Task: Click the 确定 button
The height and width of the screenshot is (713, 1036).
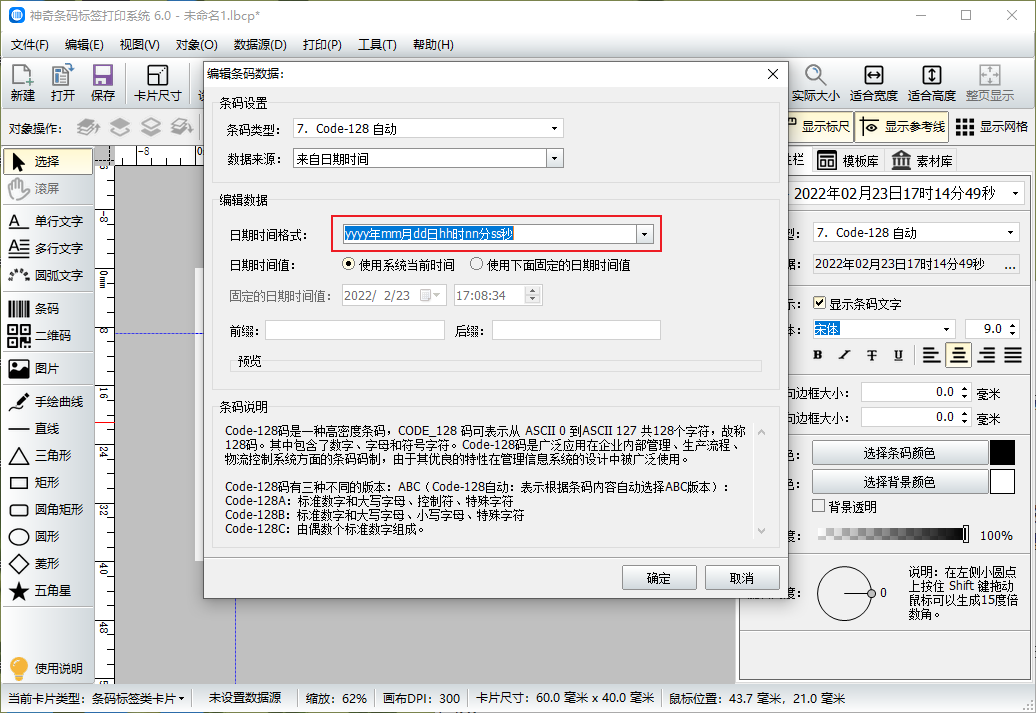Action: point(659,578)
